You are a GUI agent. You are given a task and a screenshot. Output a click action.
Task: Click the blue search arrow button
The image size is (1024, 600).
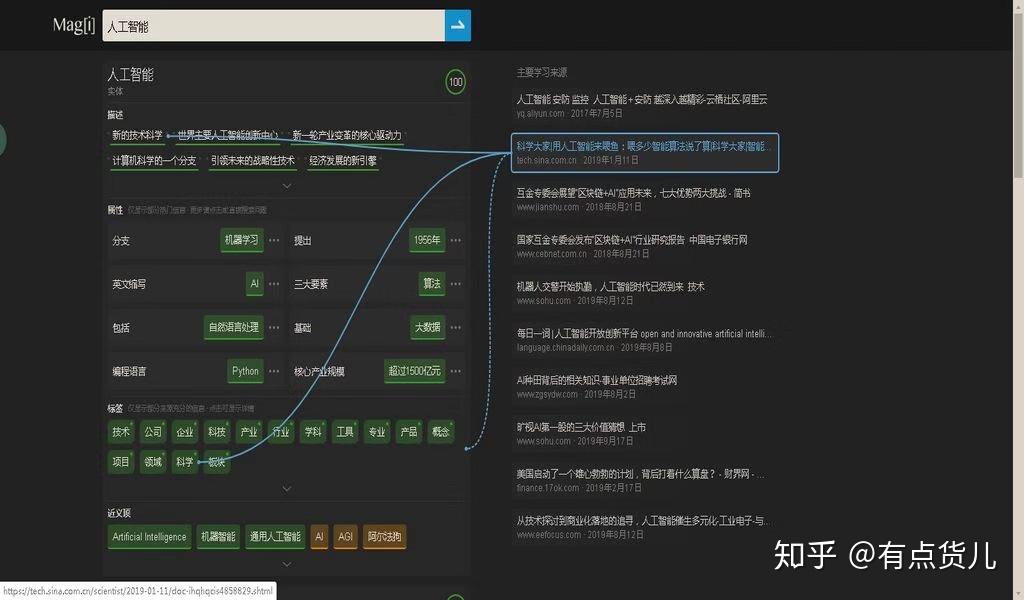tap(457, 25)
